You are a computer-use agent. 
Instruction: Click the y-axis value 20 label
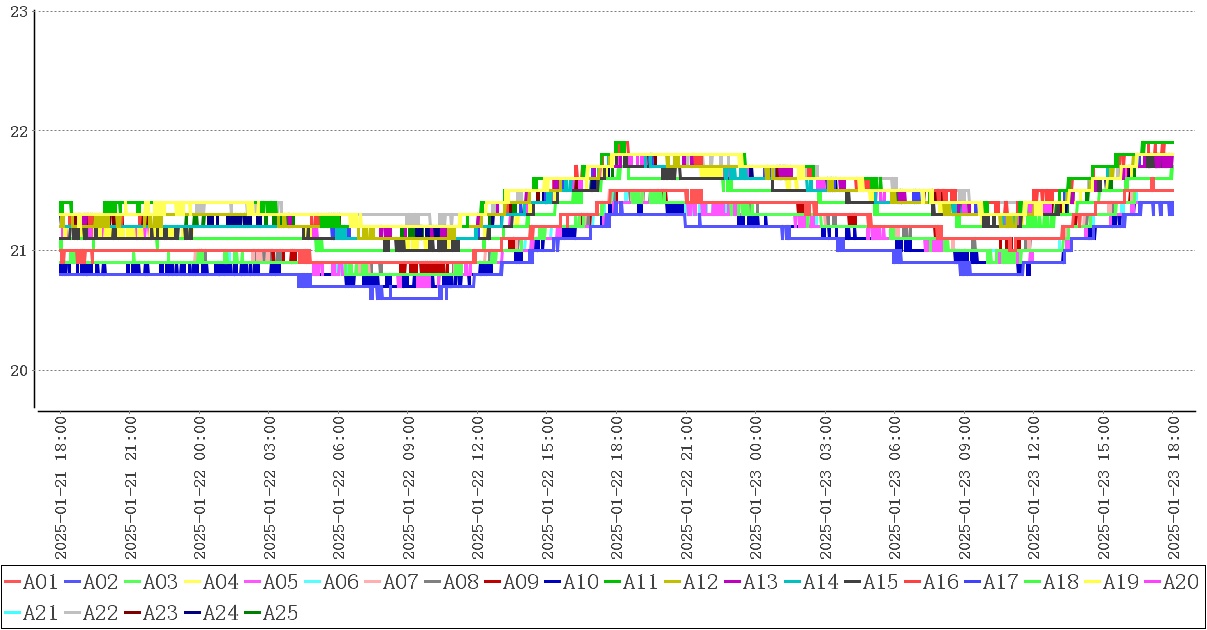[16, 371]
